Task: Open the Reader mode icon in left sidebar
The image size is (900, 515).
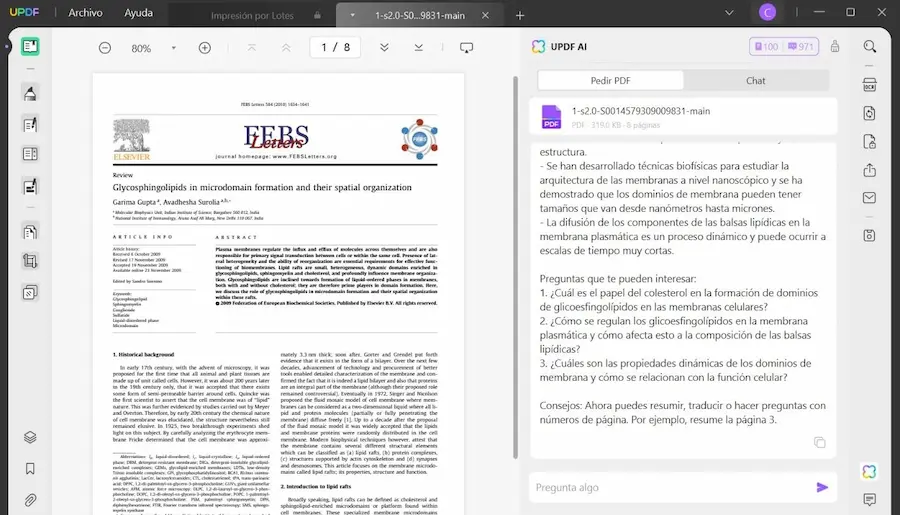Action: (30, 47)
